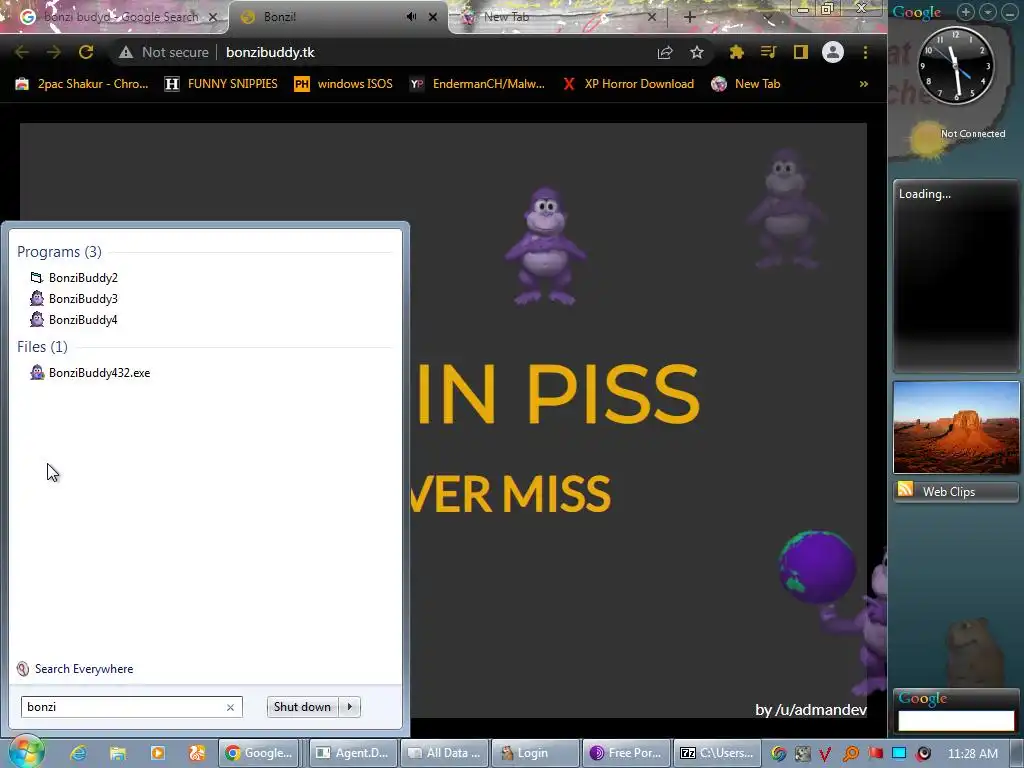
Task: Click the Windows Start orb
Action: (x=26, y=752)
